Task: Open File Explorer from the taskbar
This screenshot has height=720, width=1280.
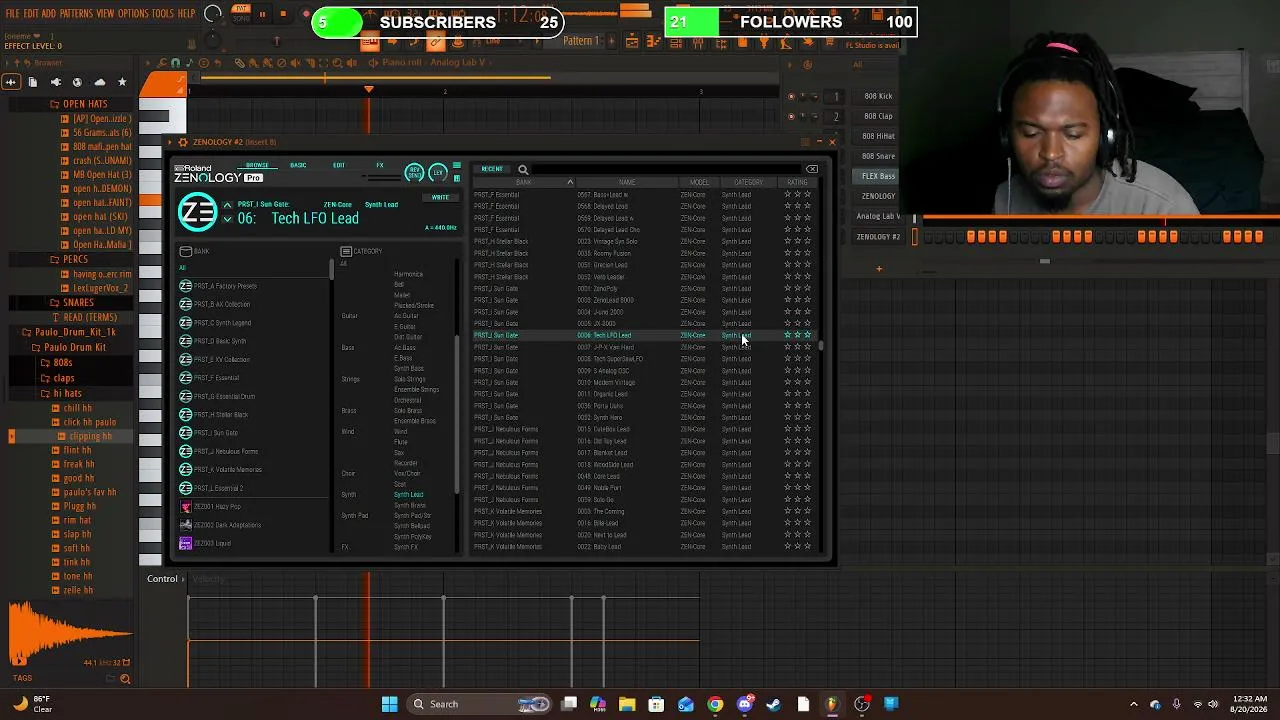Action: coord(627,704)
